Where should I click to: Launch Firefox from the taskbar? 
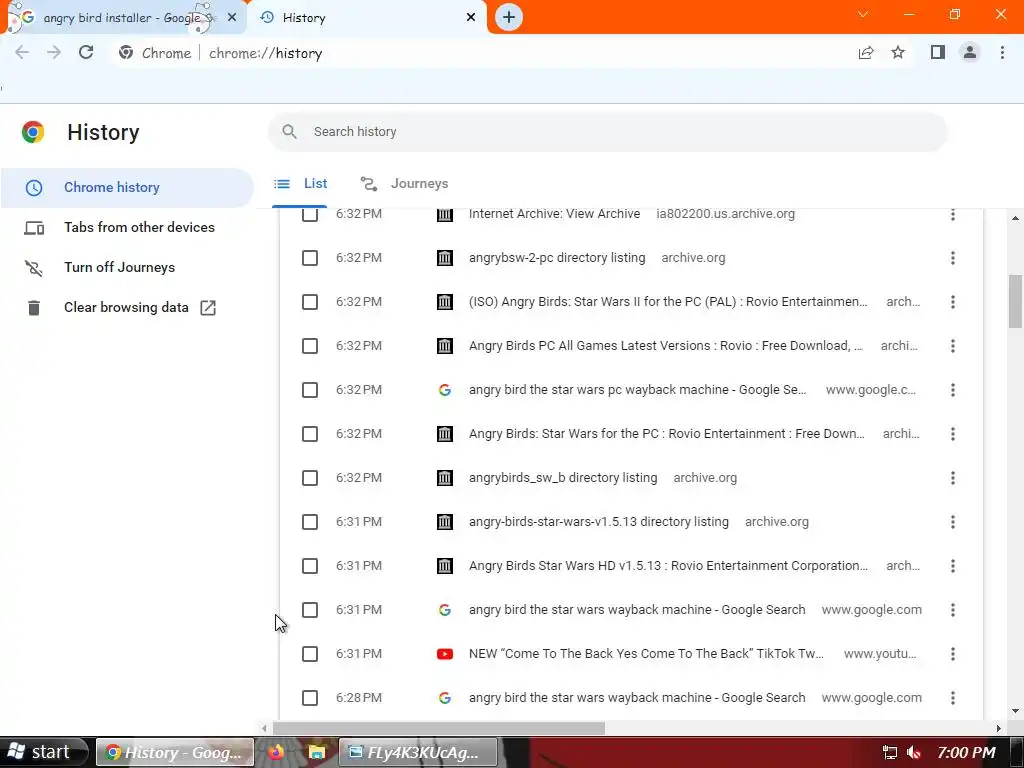point(276,752)
